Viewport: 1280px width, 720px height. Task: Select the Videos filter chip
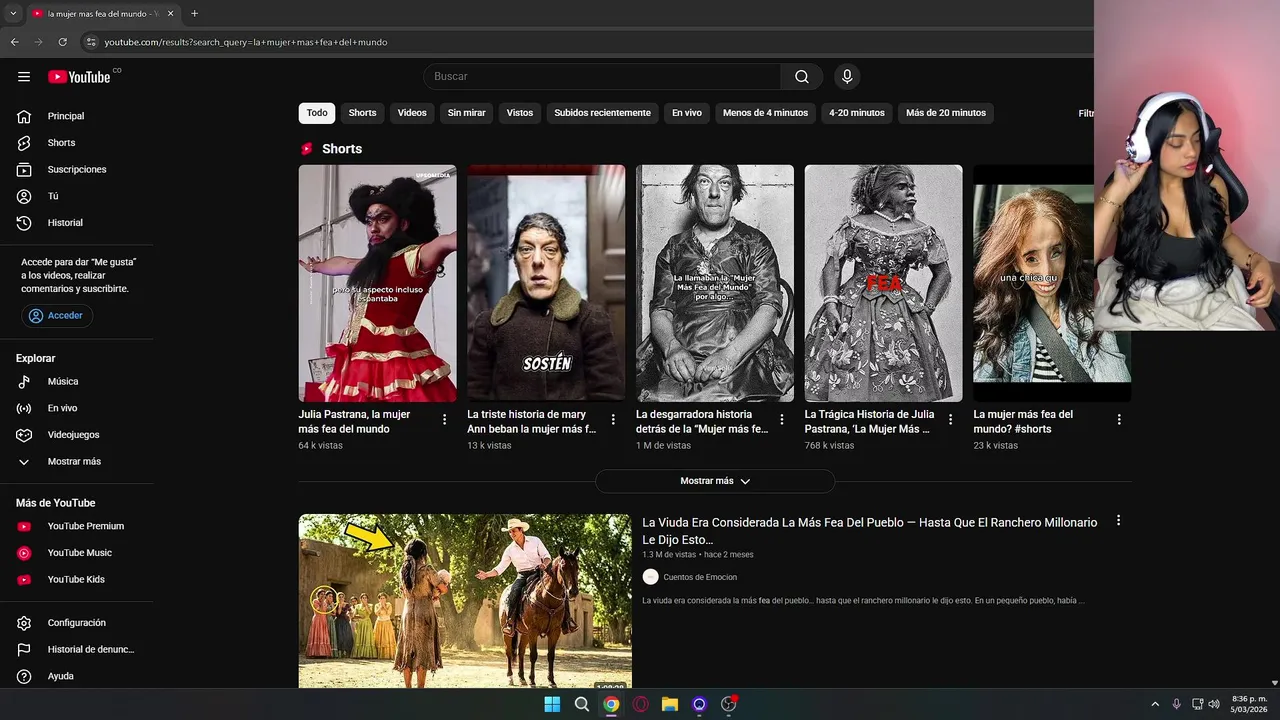[412, 113]
